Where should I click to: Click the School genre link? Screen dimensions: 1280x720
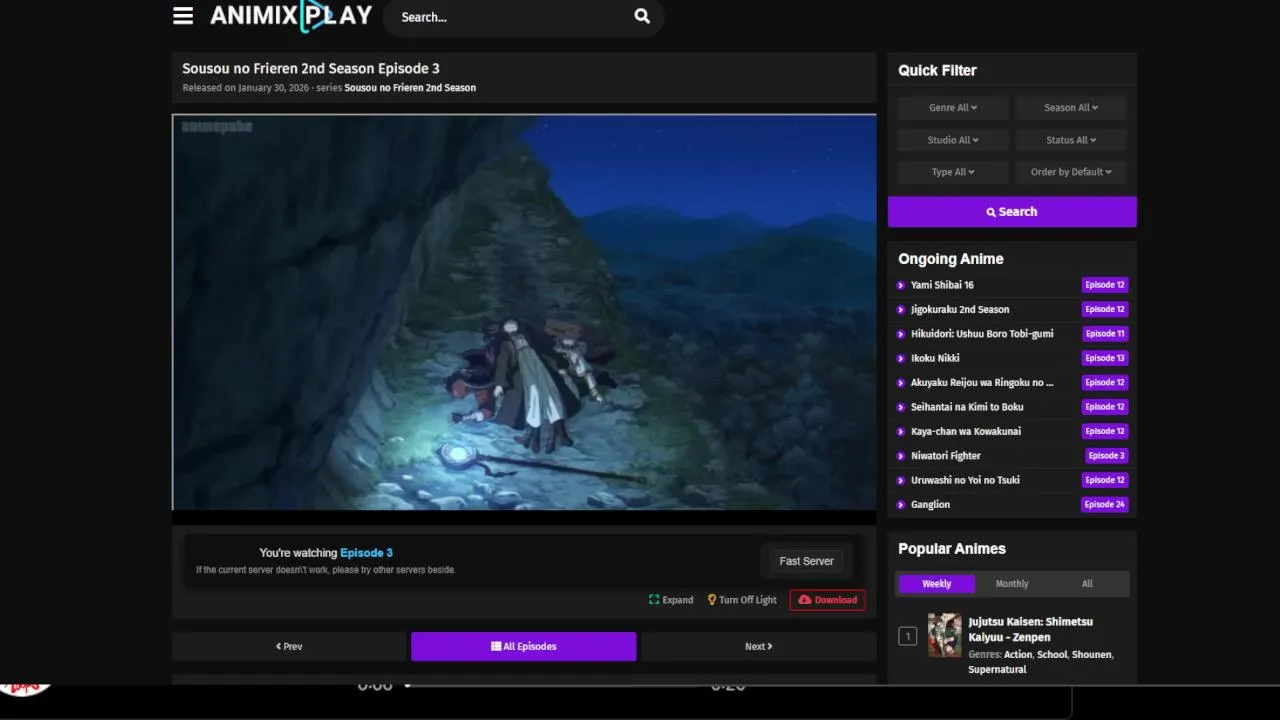pyautogui.click(x=1052, y=655)
